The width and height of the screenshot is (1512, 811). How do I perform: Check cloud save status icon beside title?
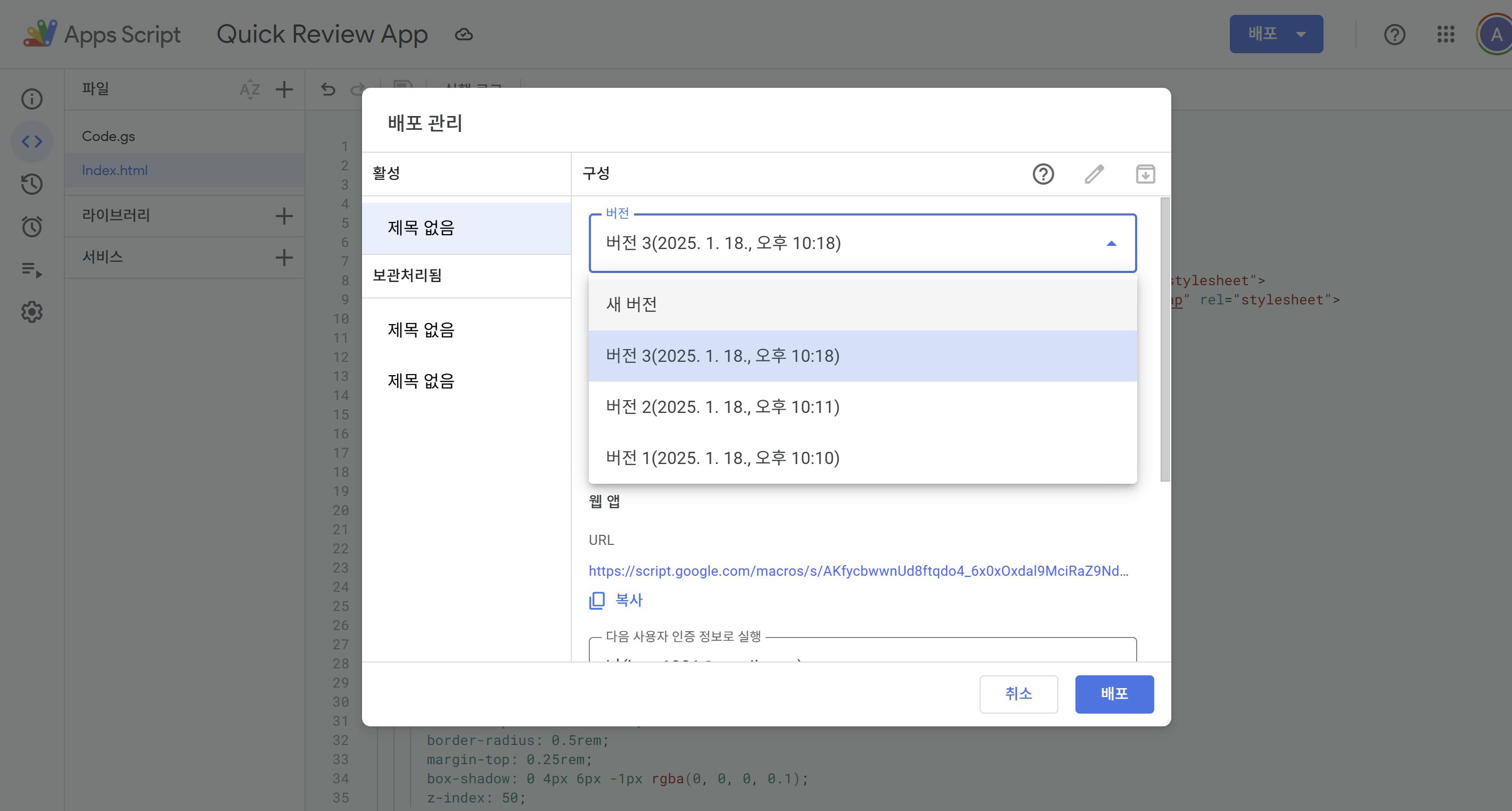464,34
